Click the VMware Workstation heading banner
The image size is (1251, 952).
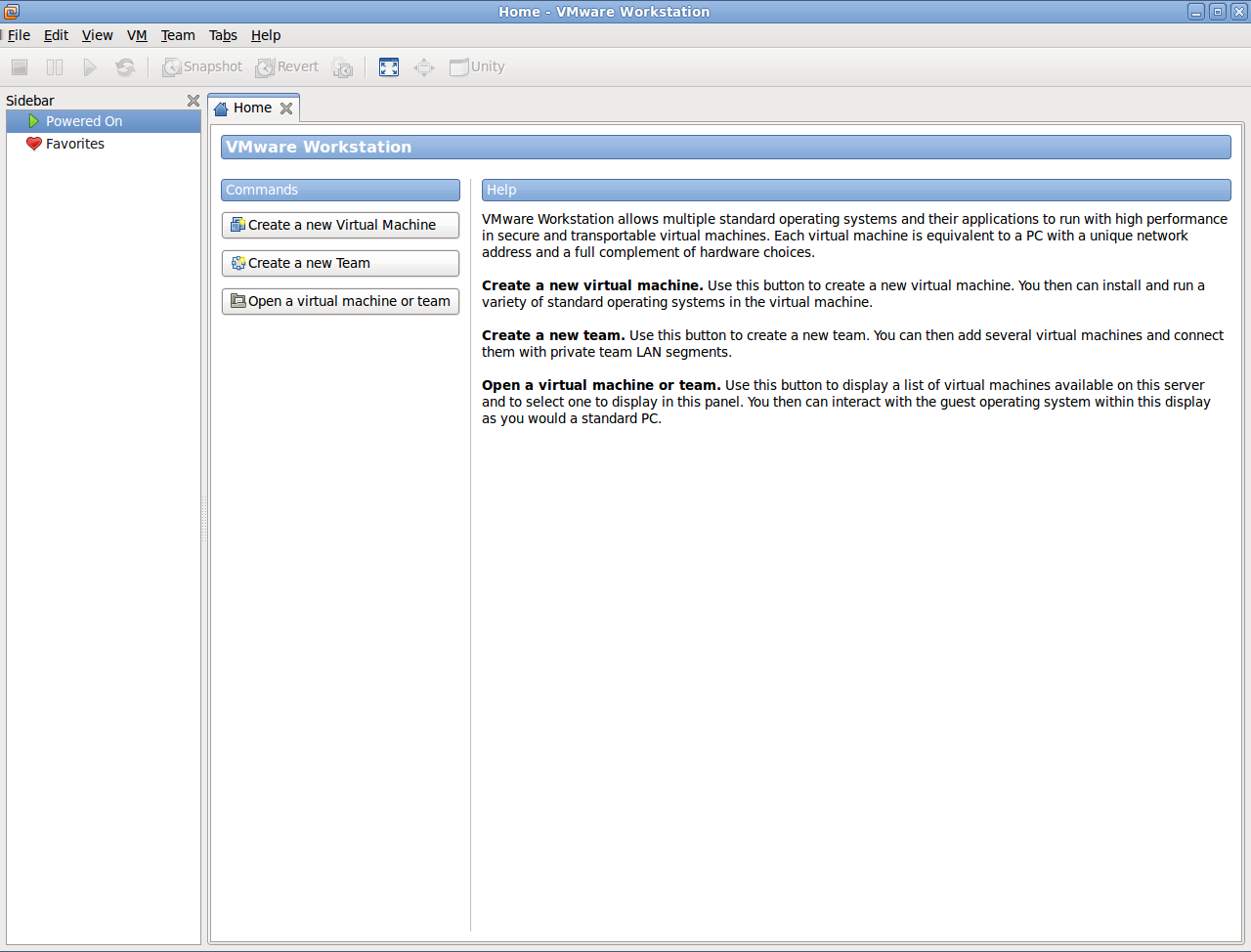pos(726,147)
